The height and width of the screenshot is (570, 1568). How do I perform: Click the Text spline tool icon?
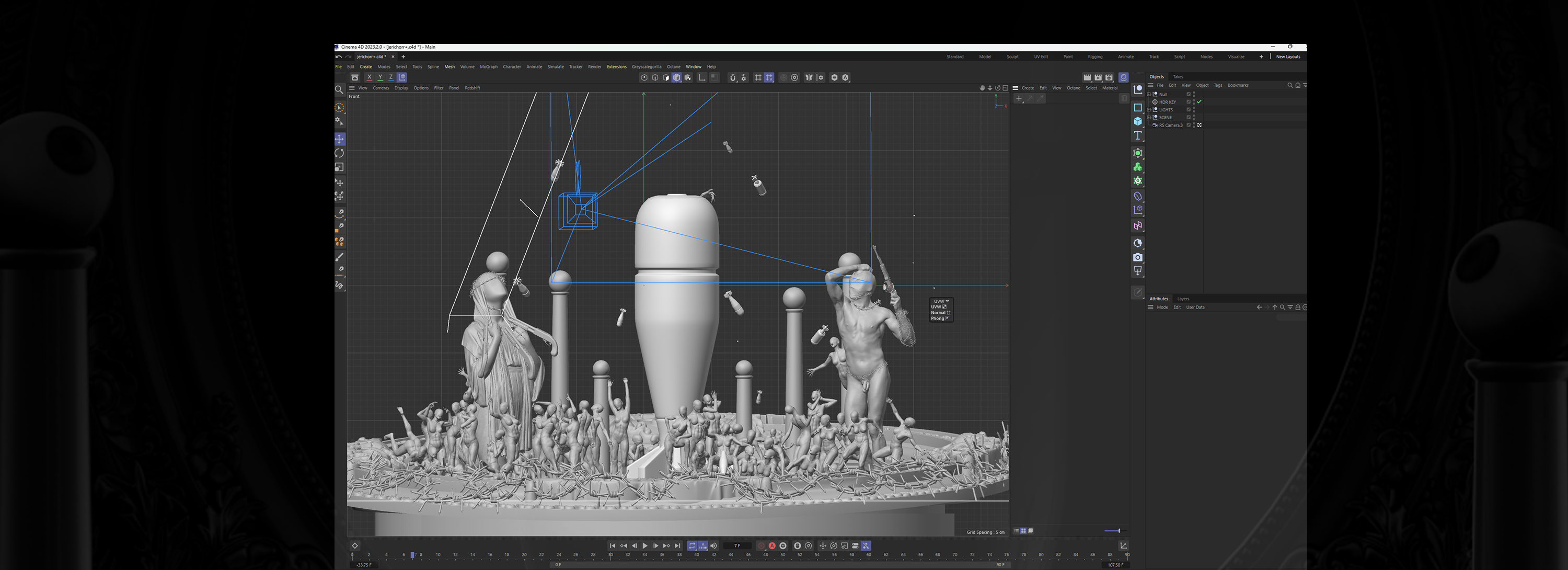click(1138, 135)
